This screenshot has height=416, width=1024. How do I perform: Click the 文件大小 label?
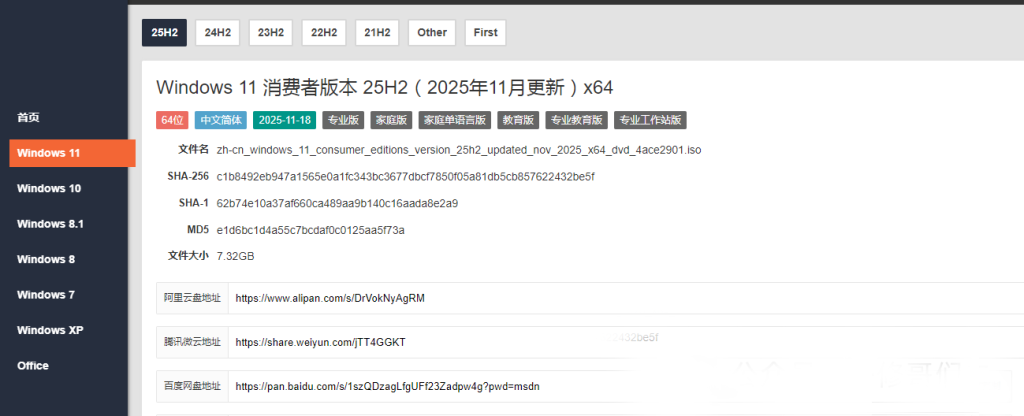188,256
